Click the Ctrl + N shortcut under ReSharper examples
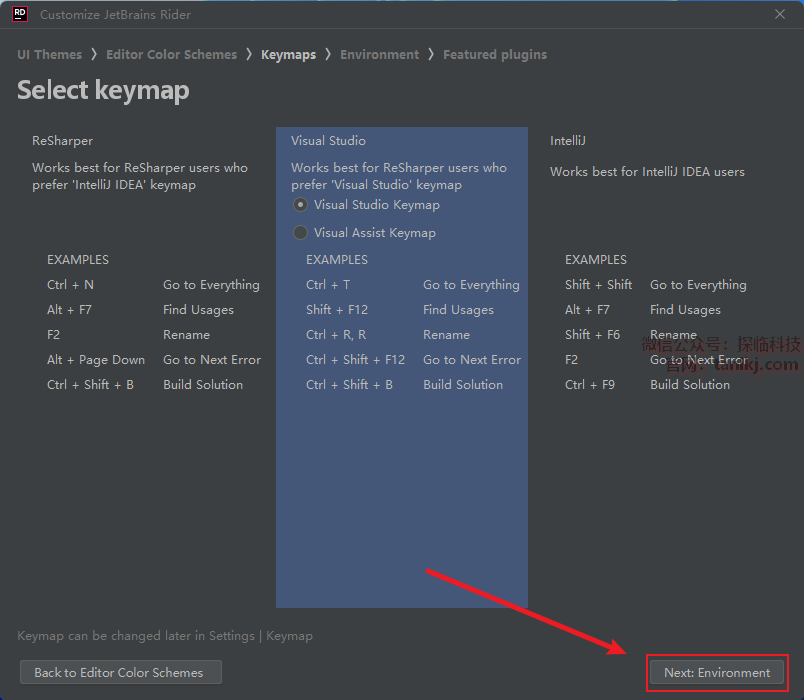804x700 pixels. (x=70, y=285)
